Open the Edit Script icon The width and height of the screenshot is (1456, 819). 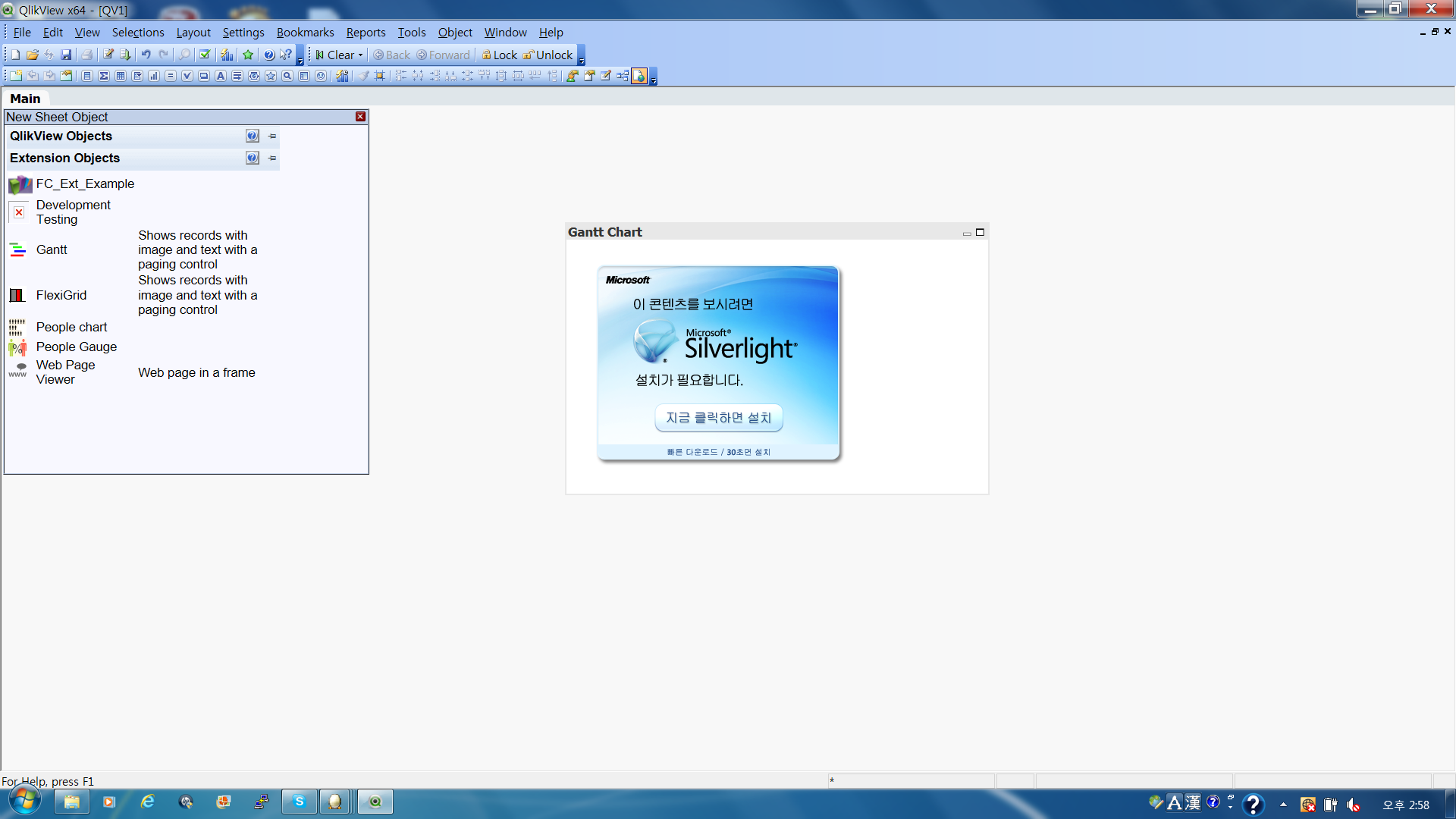(x=107, y=55)
